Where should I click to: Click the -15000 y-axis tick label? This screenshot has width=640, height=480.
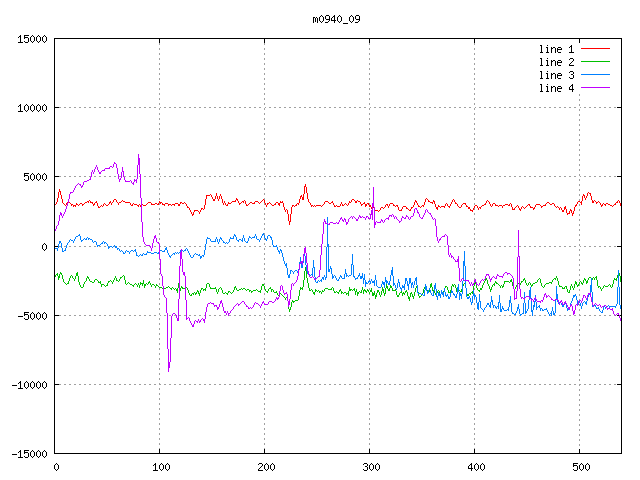point(29,453)
